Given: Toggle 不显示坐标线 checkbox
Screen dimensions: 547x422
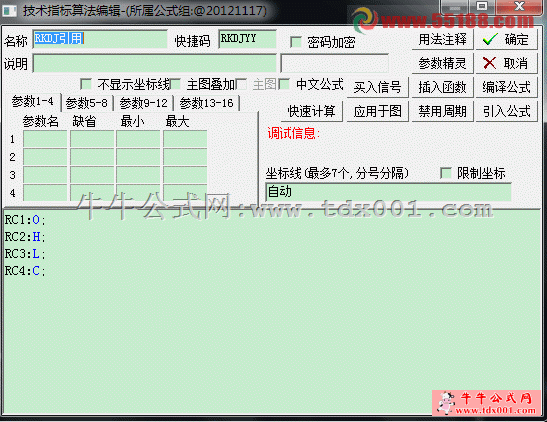Looking at the screenshot, I should point(86,84).
